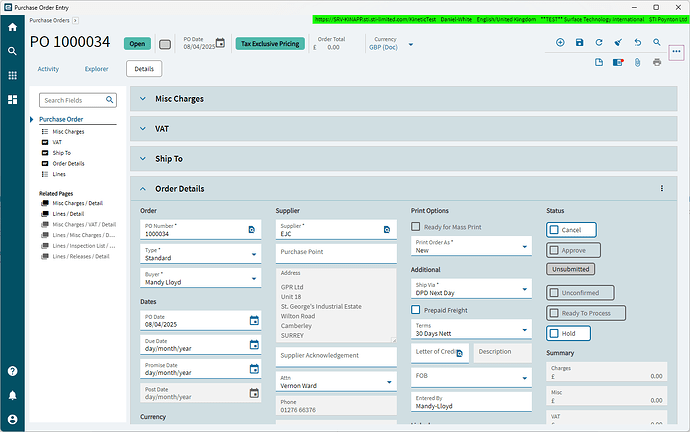The image size is (690, 432).
Task: Open the Ship Via dropdown
Action: [x=525, y=289]
